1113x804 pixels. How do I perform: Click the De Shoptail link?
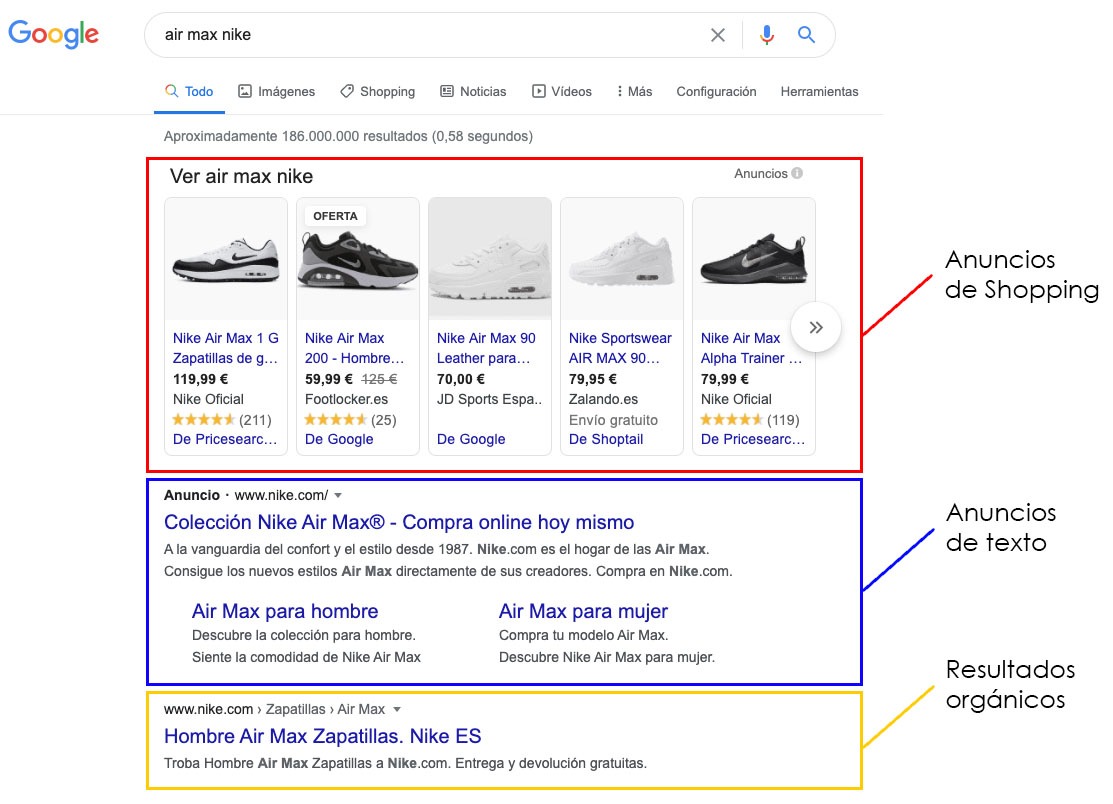click(x=605, y=439)
